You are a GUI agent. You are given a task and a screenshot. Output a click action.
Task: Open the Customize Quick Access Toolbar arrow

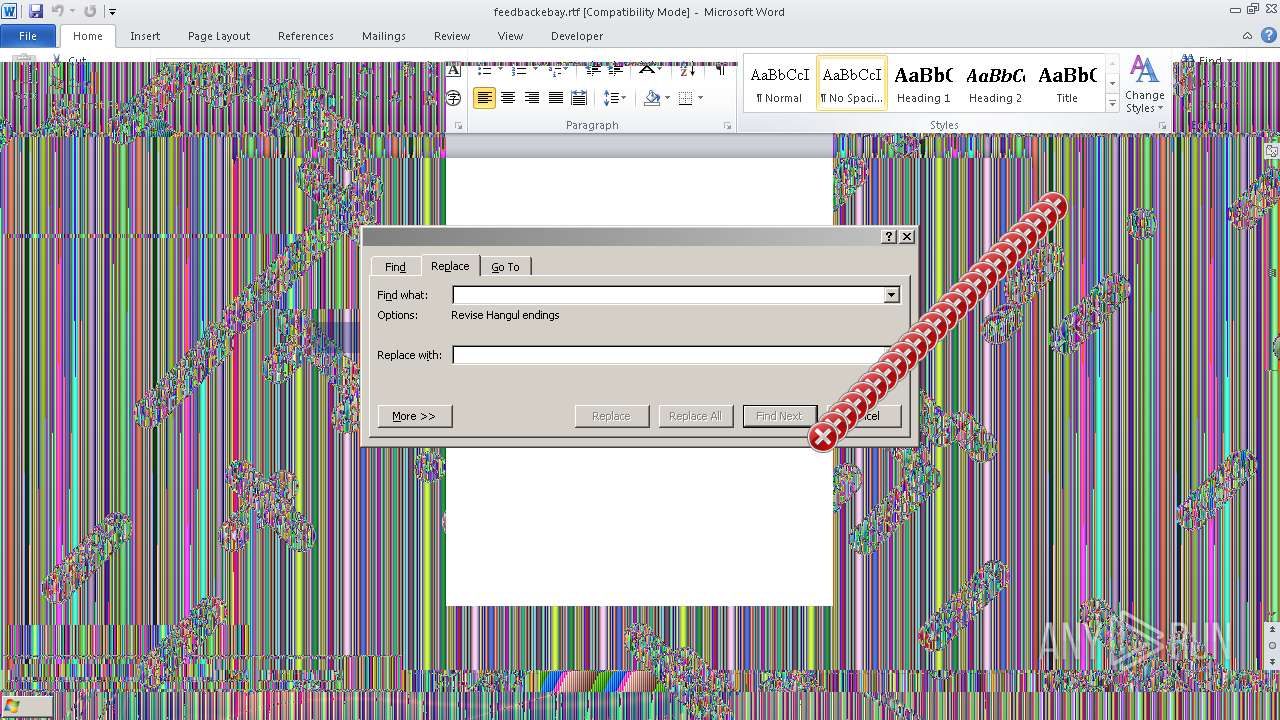[x=112, y=12]
